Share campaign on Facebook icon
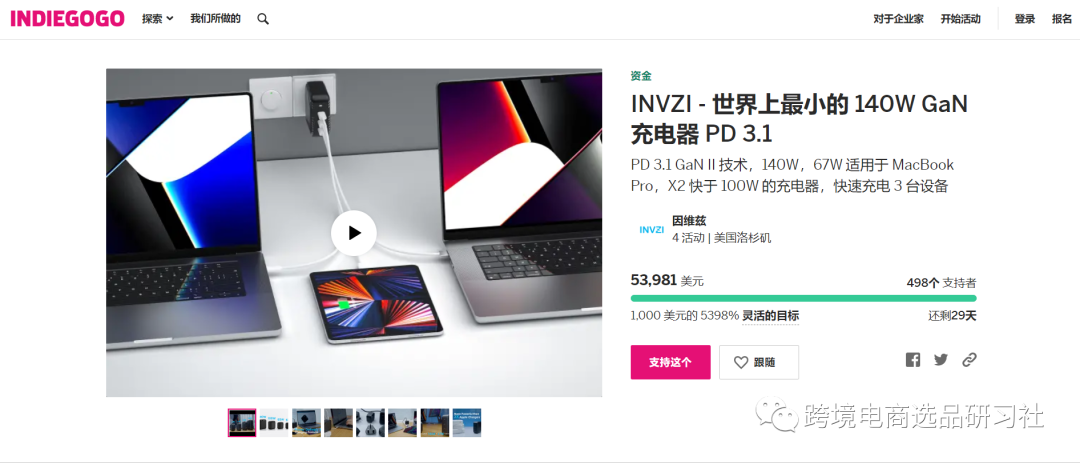 (x=913, y=360)
